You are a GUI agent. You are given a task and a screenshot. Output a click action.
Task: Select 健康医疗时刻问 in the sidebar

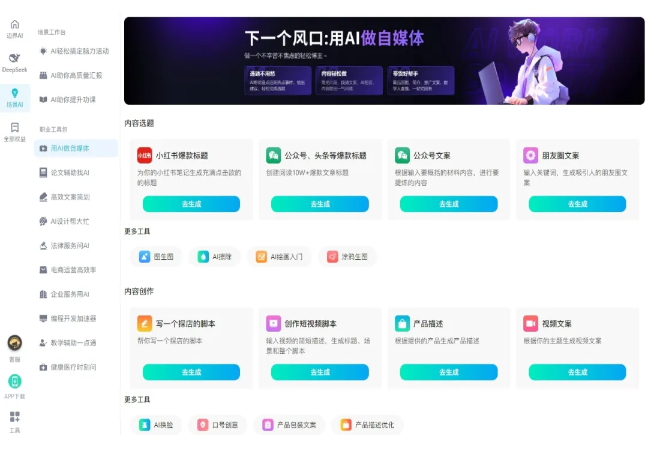[x=76, y=367]
